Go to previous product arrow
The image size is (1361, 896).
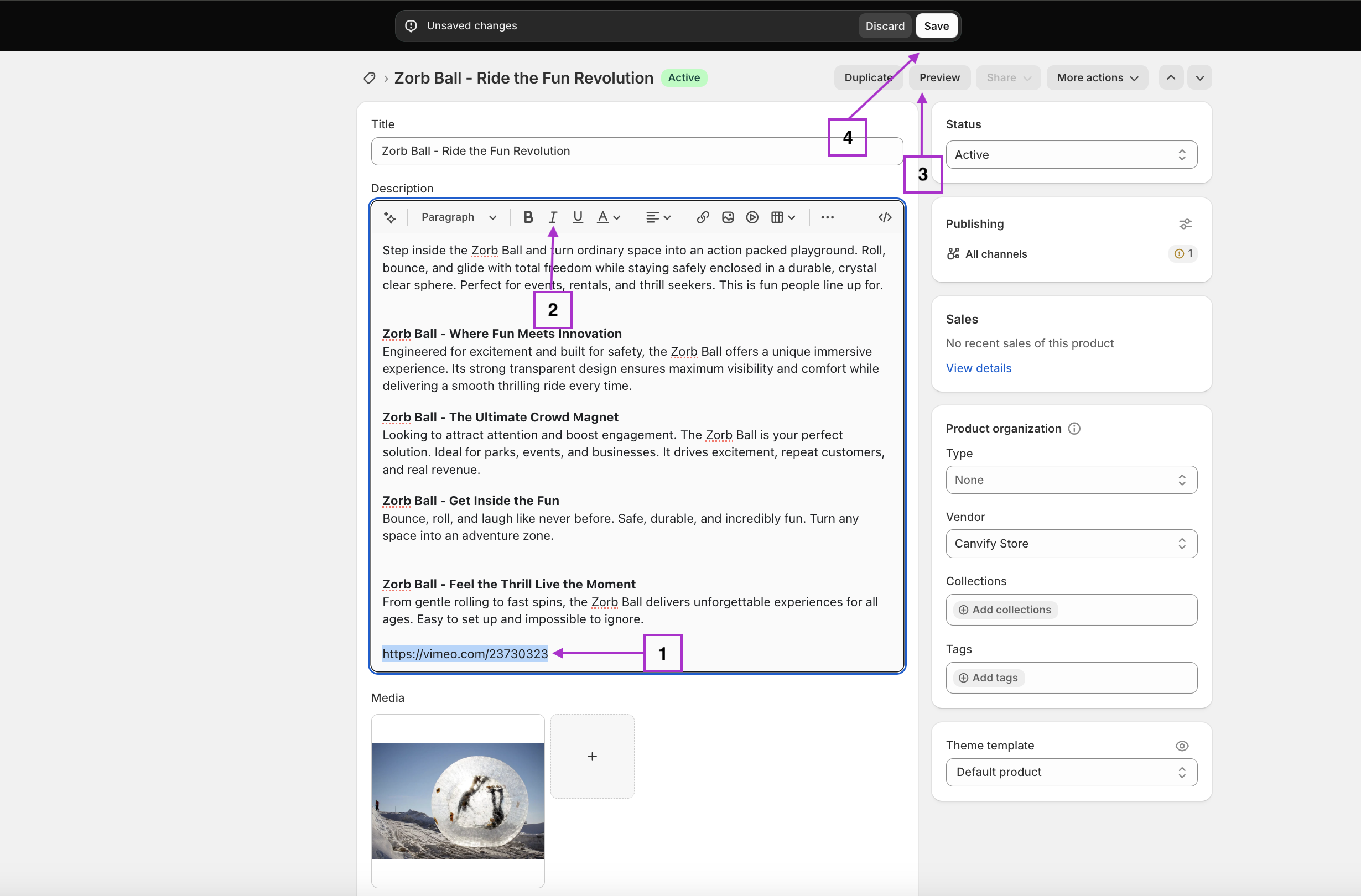tap(1171, 78)
